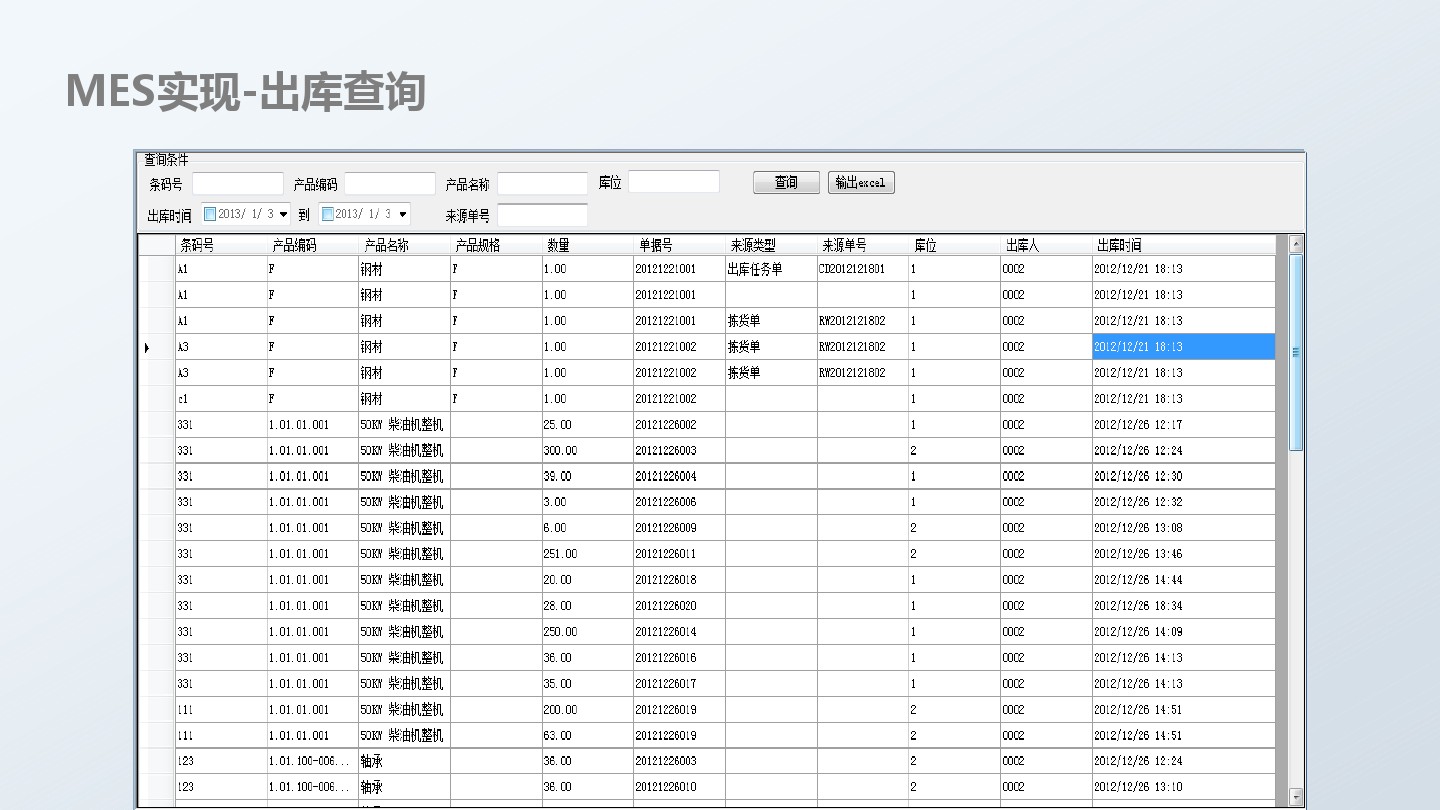1440x810 pixels.
Task: Open the start date picker dropdown arrow
Action: [283, 214]
